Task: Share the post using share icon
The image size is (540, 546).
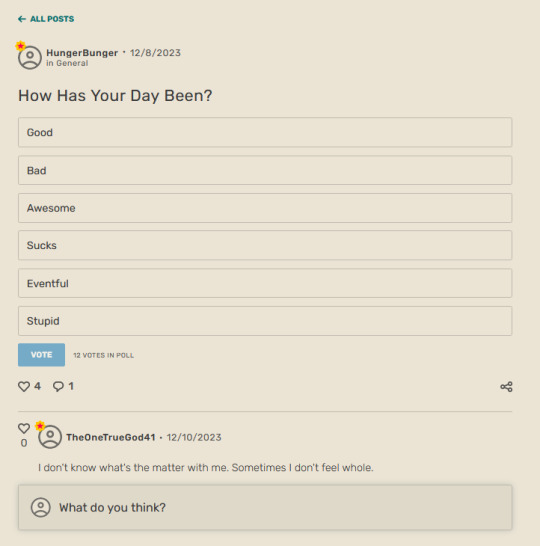Action: click(x=506, y=387)
